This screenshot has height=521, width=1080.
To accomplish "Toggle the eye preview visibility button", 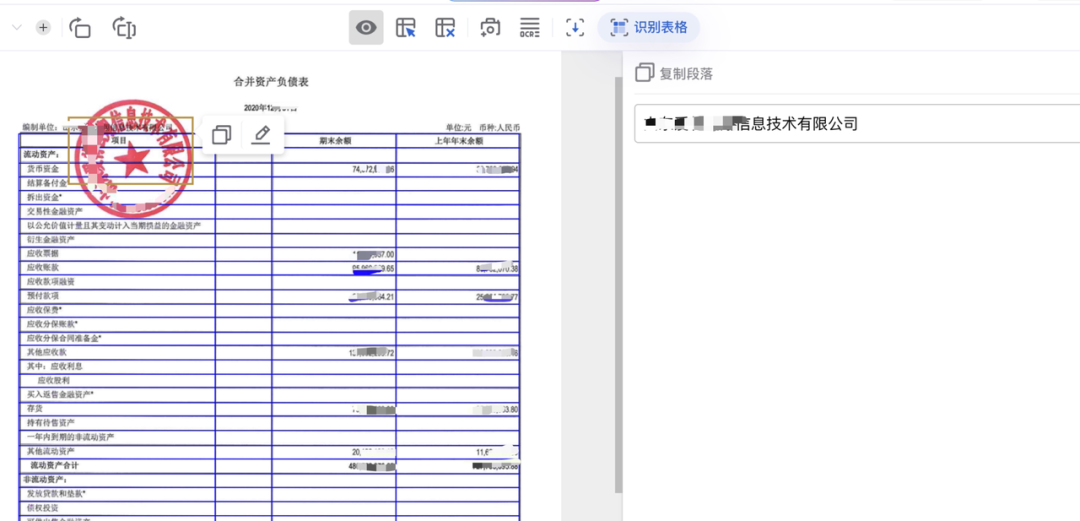I will click(x=366, y=28).
